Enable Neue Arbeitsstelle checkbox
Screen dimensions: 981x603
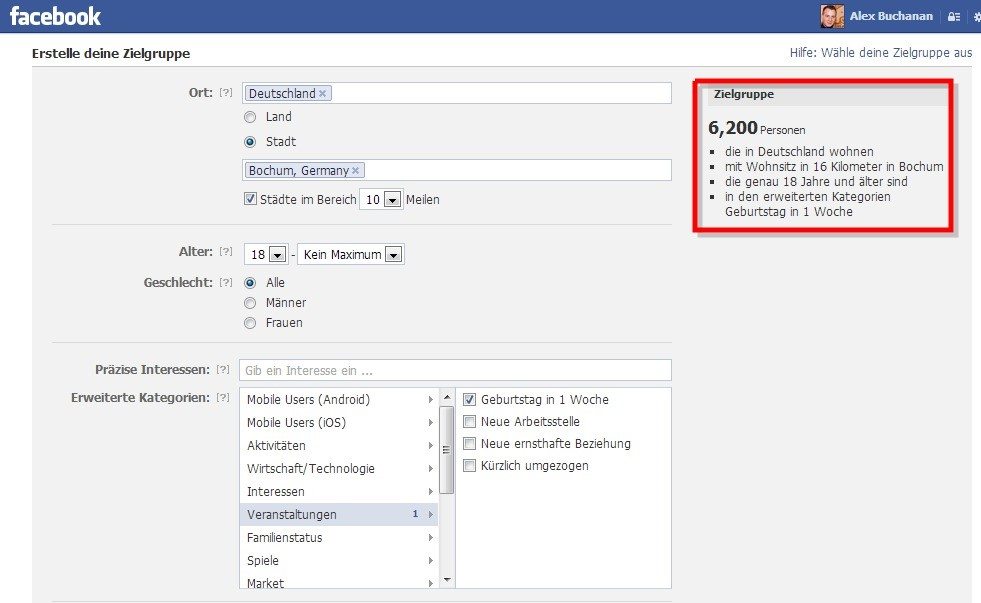click(469, 422)
